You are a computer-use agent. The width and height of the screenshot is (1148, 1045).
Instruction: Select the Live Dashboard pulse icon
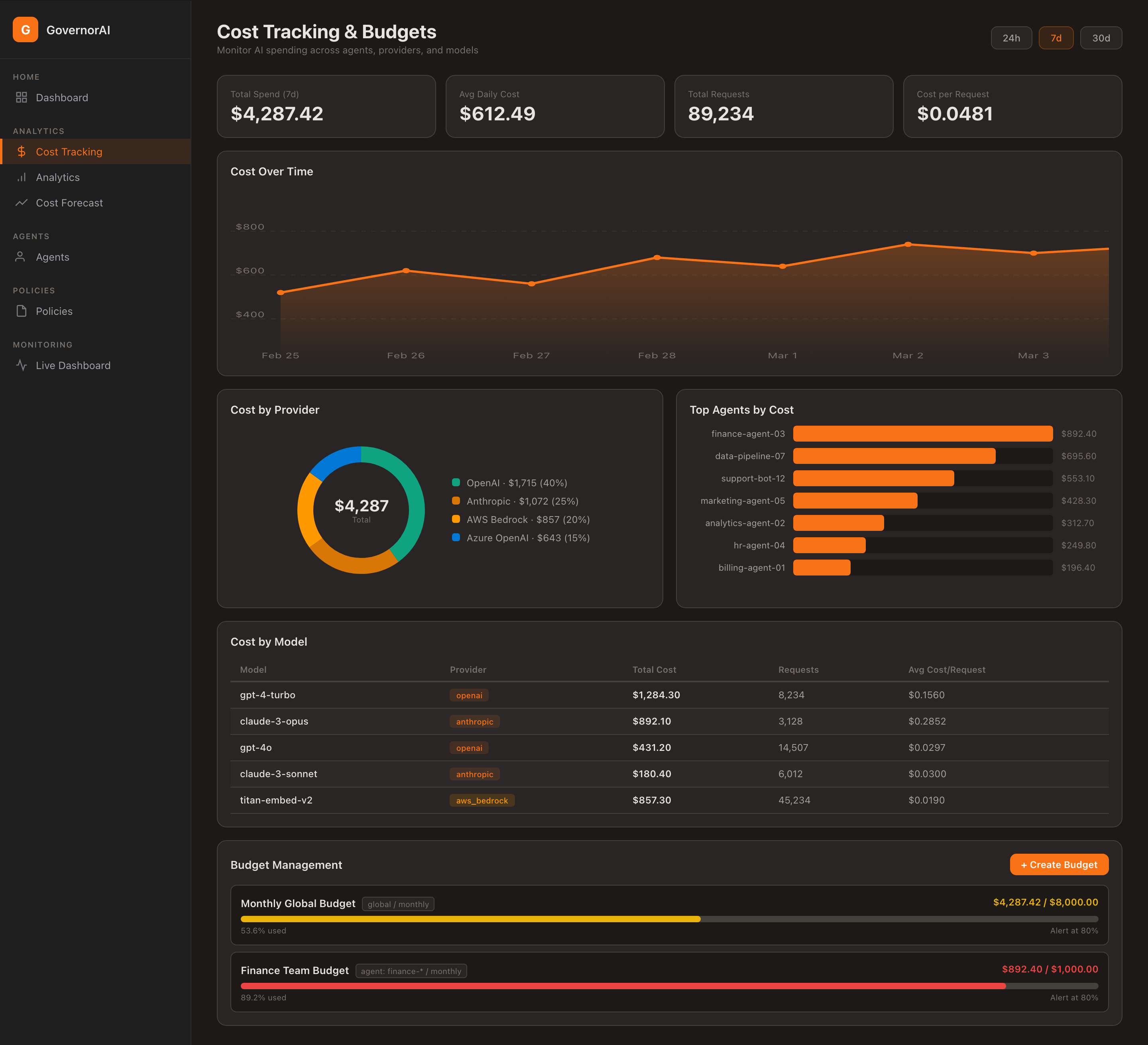click(x=22, y=365)
